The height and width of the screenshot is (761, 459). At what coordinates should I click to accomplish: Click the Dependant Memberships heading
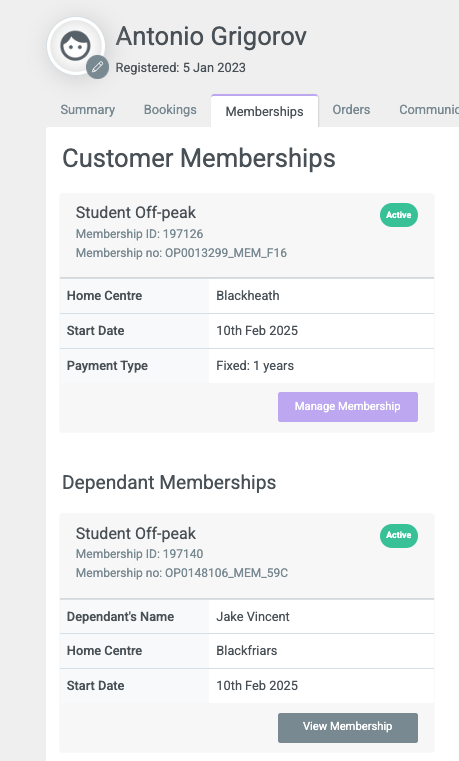pos(169,483)
